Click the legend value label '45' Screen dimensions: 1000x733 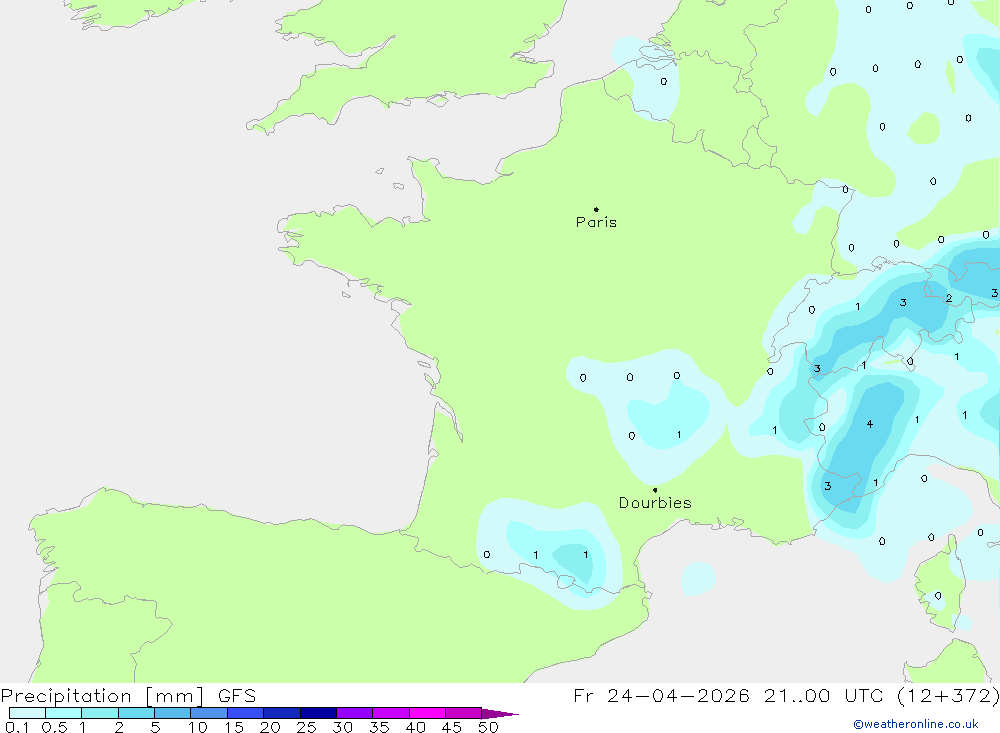point(452,727)
